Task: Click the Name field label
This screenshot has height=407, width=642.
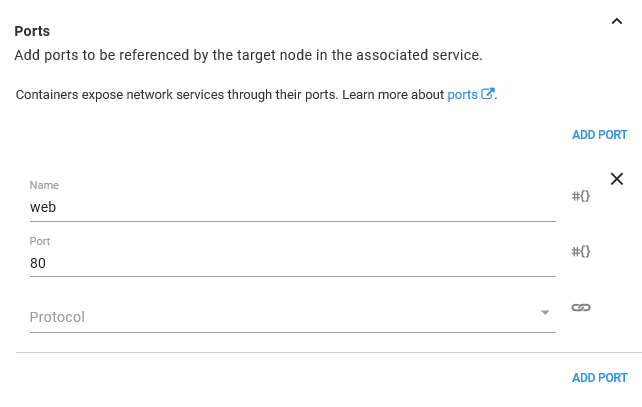Action: [44, 185]
